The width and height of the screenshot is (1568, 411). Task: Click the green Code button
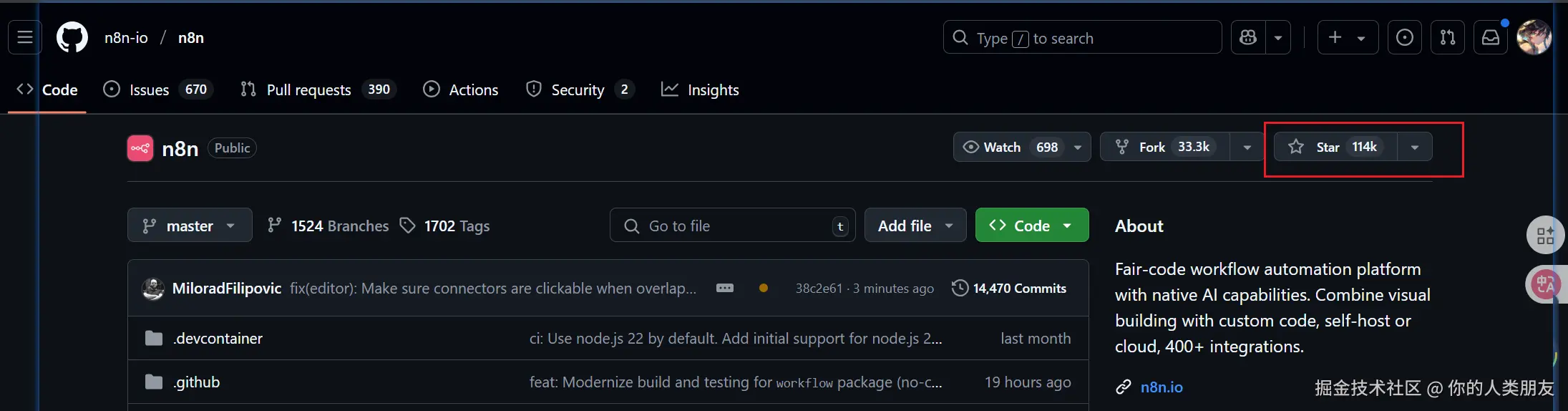1031,226
